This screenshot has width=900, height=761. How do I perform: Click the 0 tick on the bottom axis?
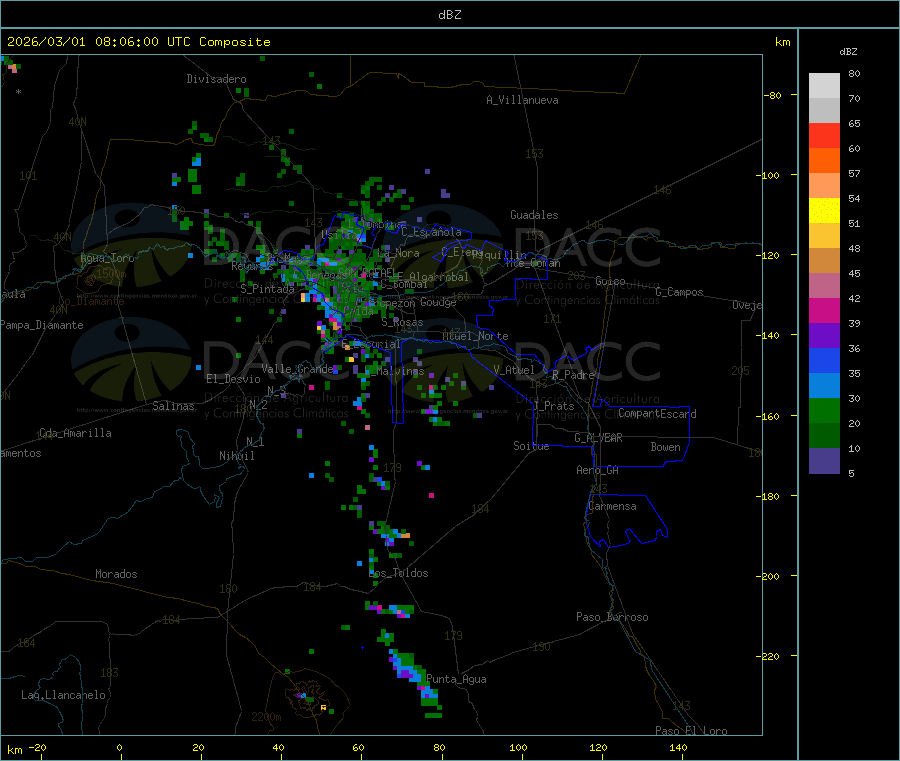119,747
